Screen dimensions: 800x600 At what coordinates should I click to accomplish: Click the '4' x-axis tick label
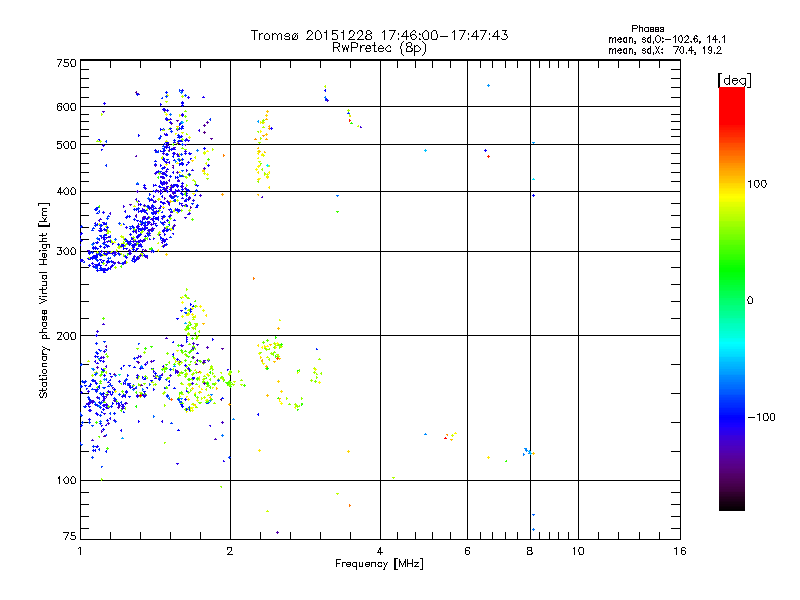point(380,551)
